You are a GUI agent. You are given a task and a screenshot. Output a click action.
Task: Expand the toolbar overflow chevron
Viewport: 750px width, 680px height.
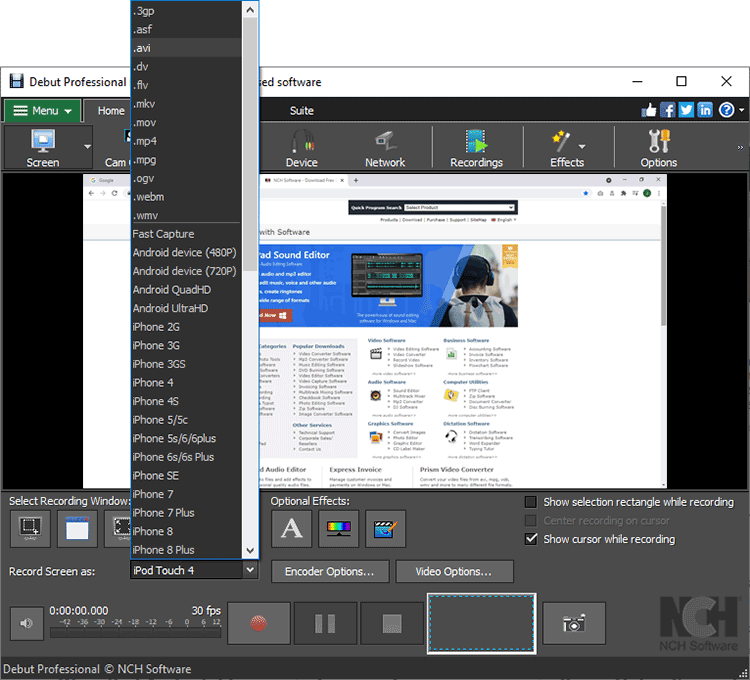[740, 148]
